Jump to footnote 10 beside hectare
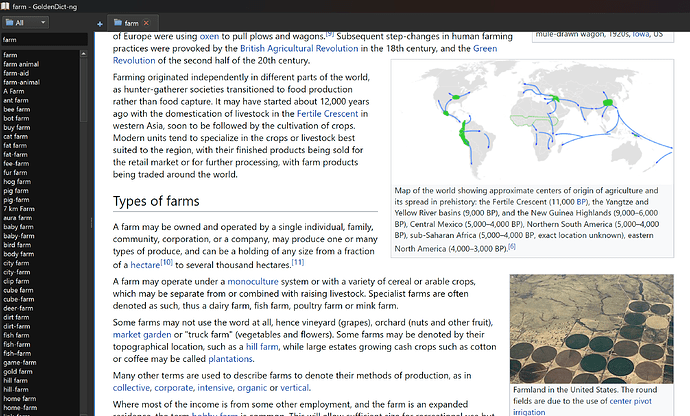Viewport: 690px width, 416px height. click(167, 263)
